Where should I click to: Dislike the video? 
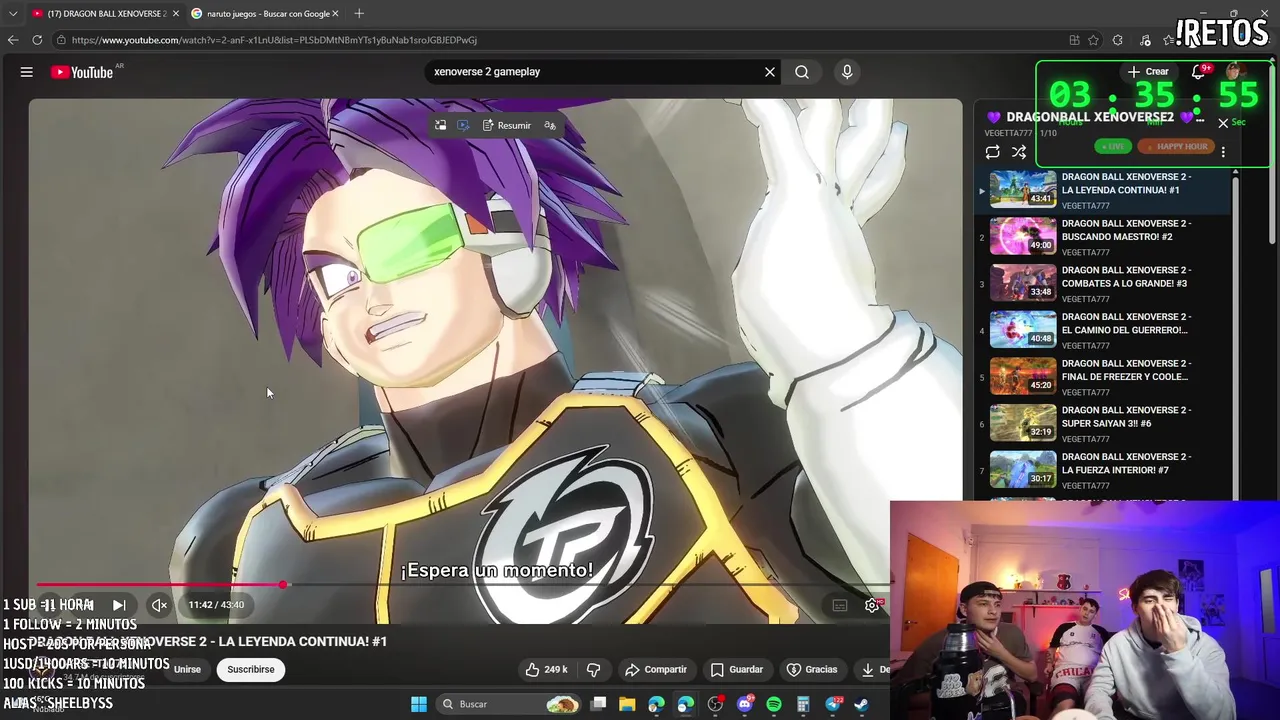593,670
